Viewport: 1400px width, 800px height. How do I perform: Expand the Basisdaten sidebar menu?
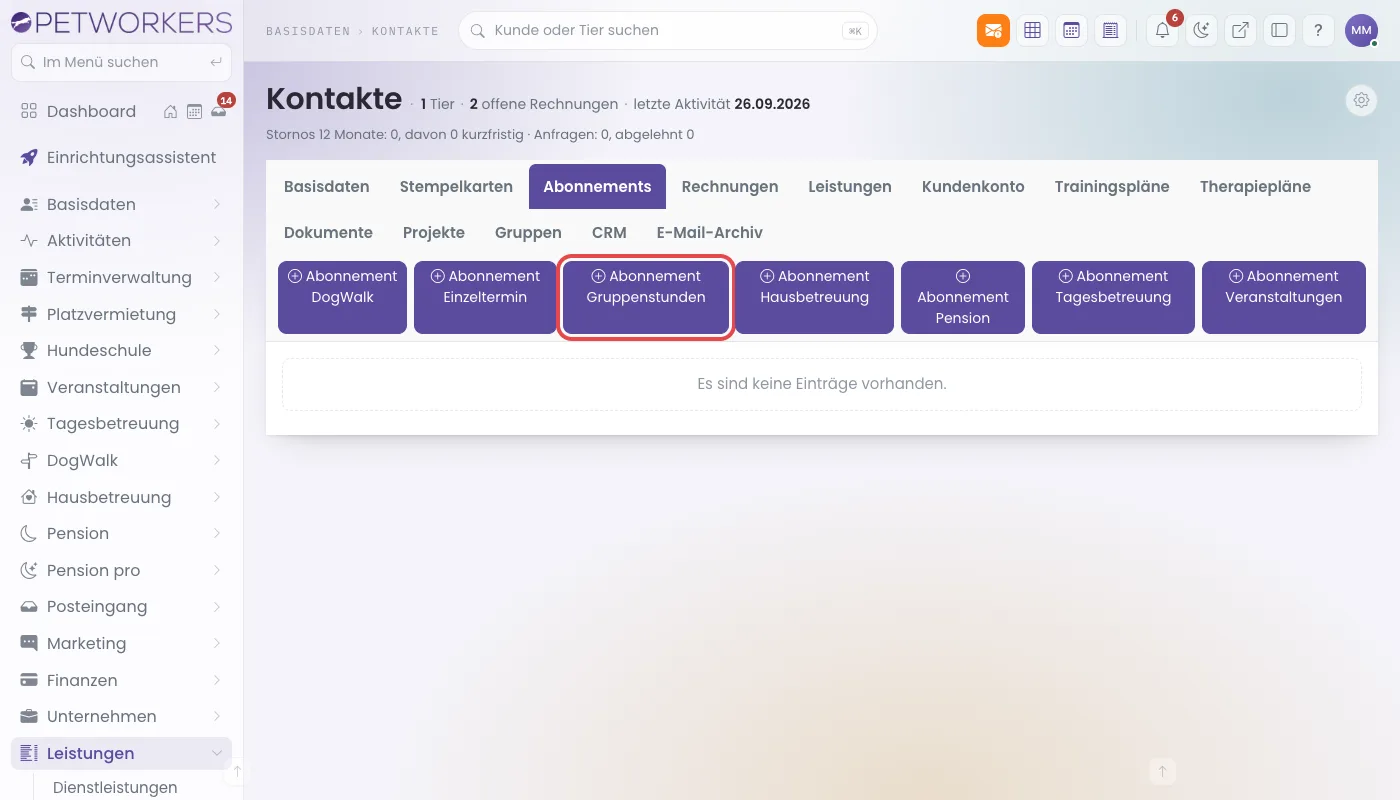click(120, 204)
